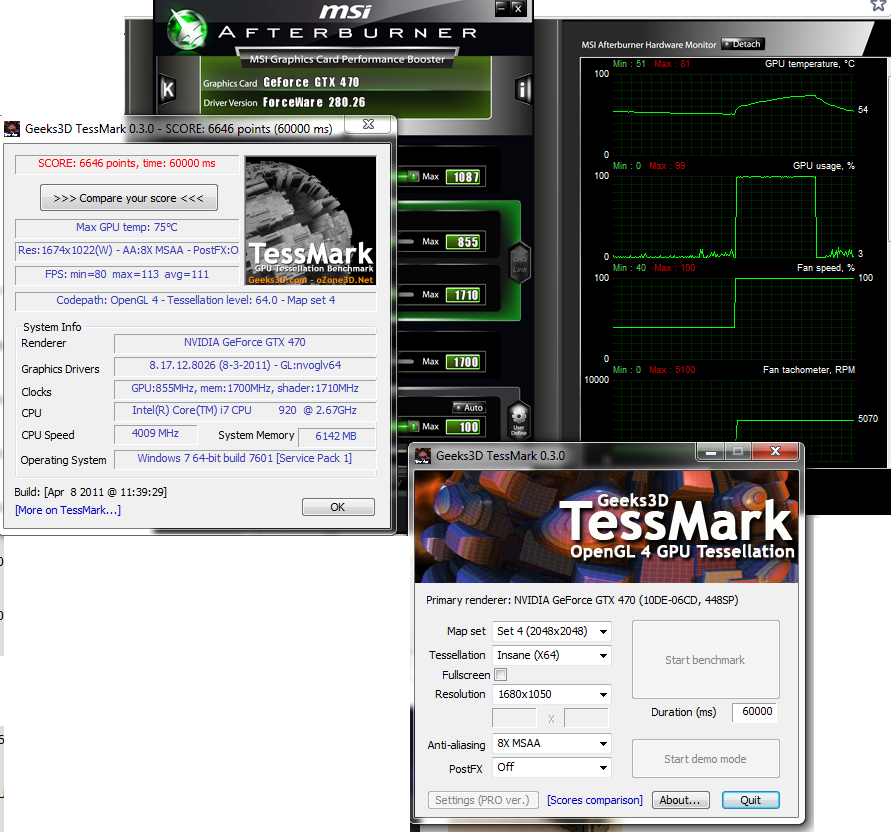Close the TessMark score dialog

point(368,124)
